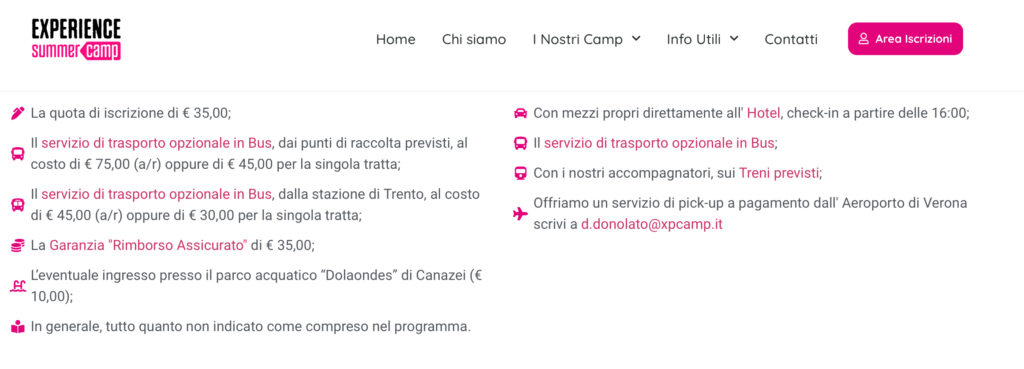Click the pencil icon beside quota di iscrizione
1024x369 pixels.
pyautogui.click(x=18, y=113)
